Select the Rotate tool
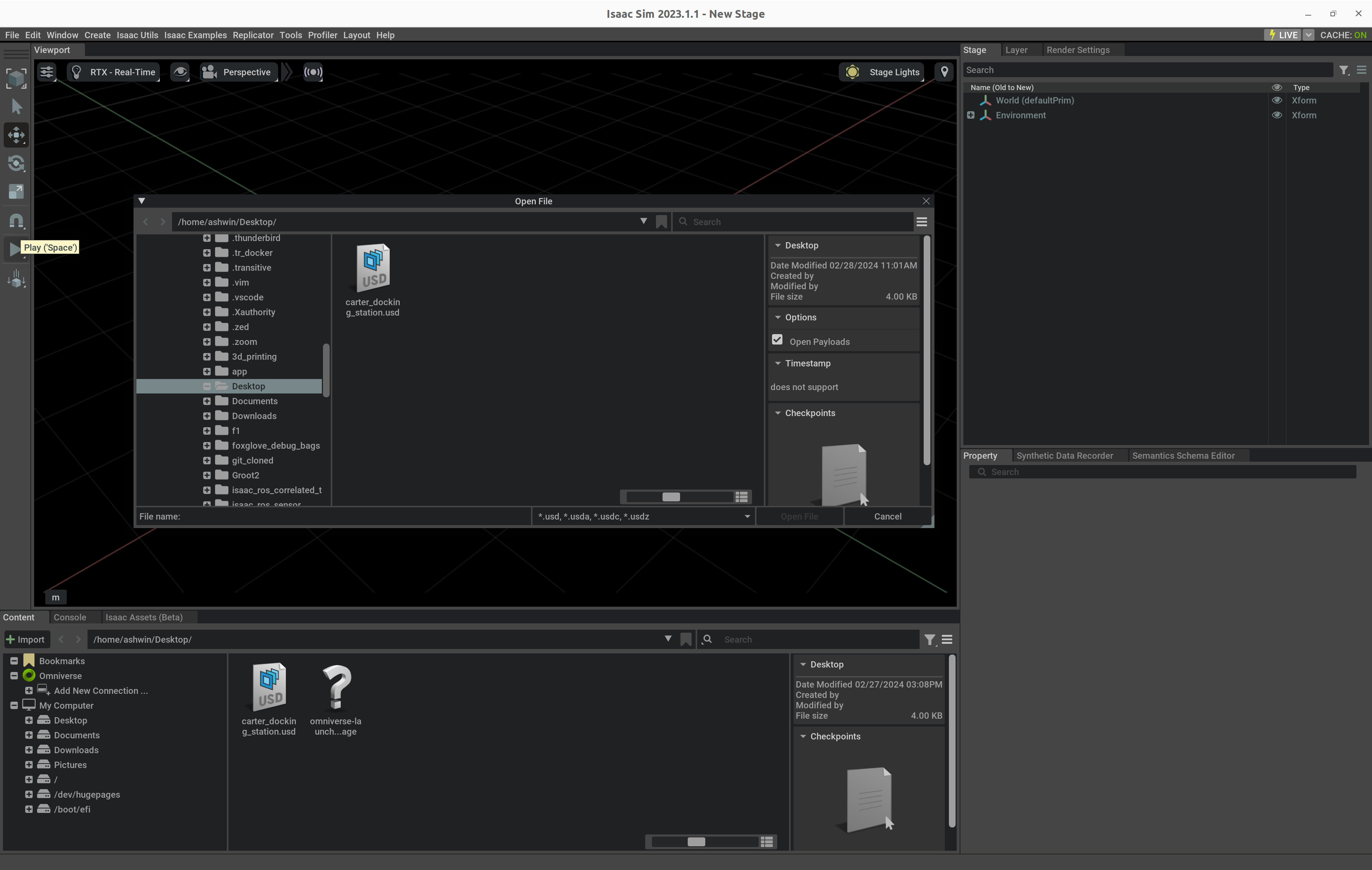The image size is (1372, 870). 16,164
